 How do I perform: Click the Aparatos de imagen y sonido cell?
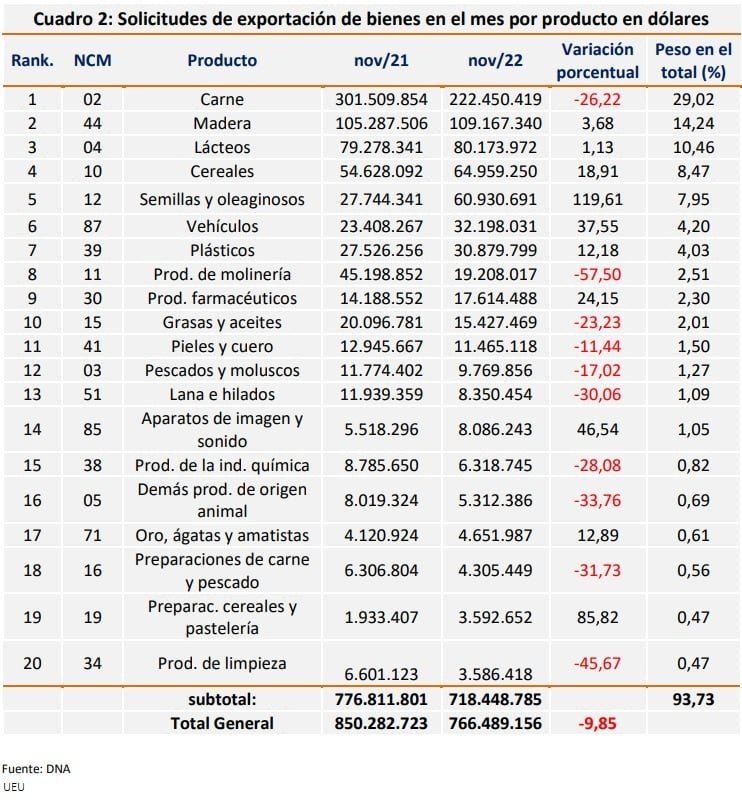(x=222, y=430)
